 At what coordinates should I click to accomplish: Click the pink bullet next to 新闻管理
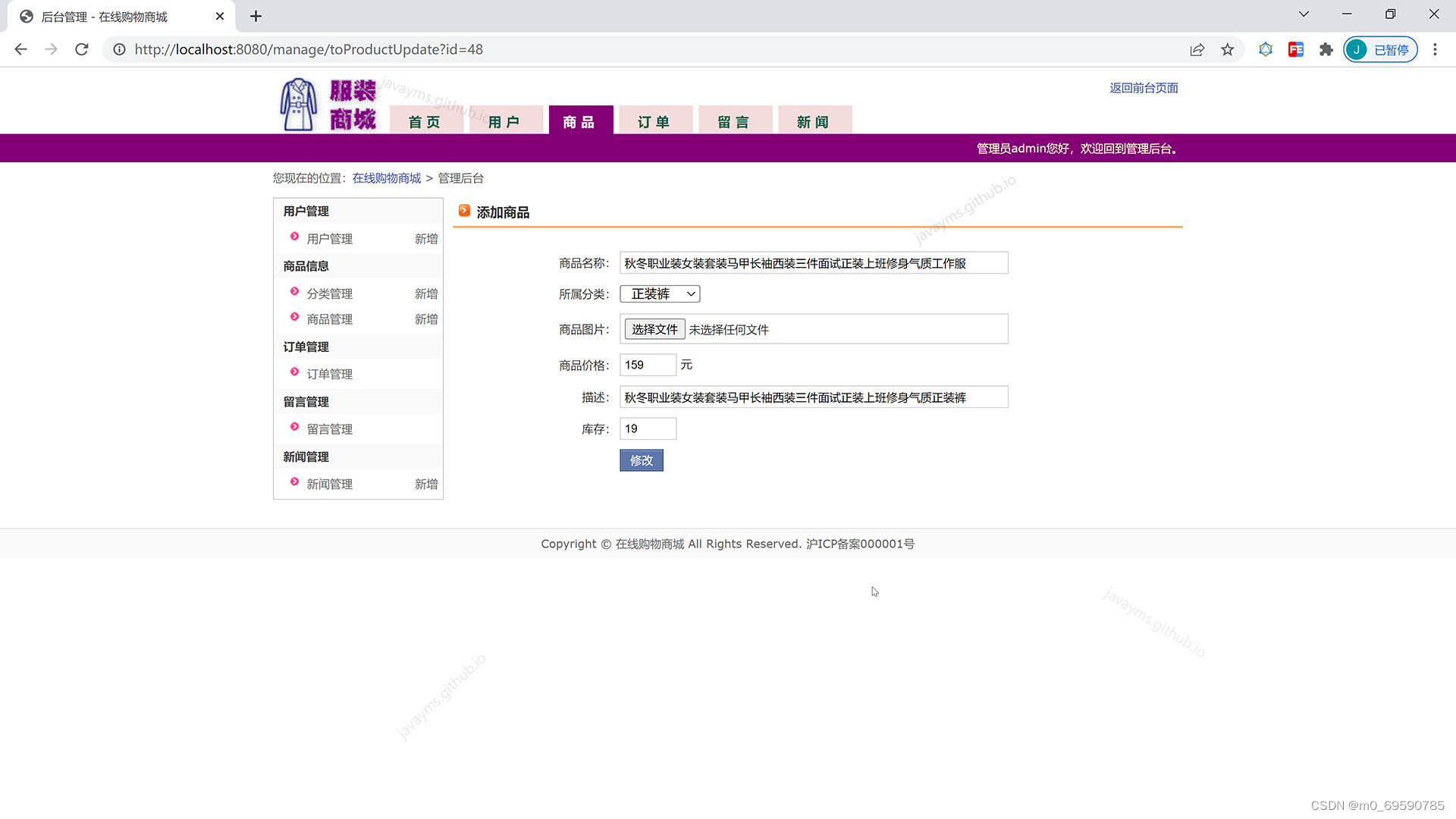tap(295, 482)
